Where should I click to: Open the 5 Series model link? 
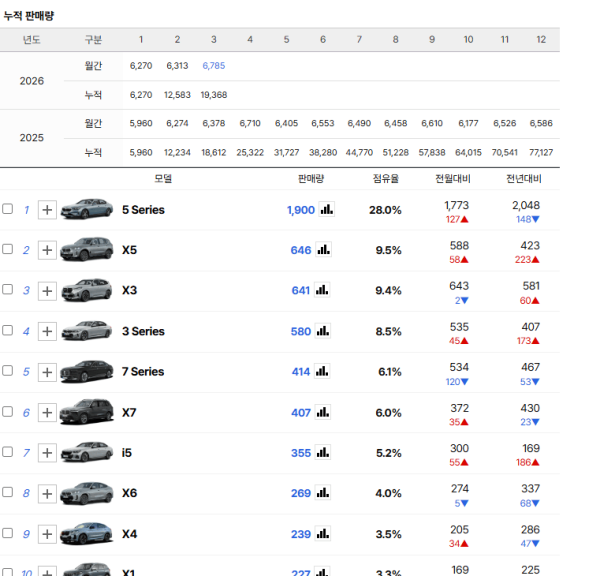pos(143,210)
